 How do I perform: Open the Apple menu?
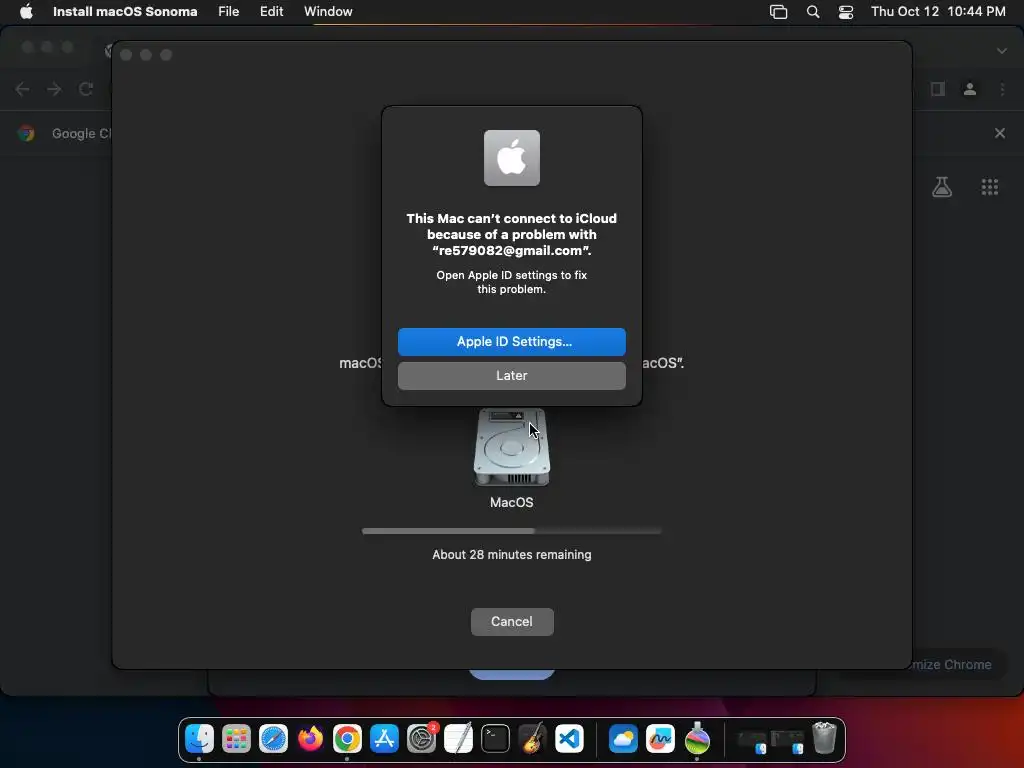click(x=26, y=11)
